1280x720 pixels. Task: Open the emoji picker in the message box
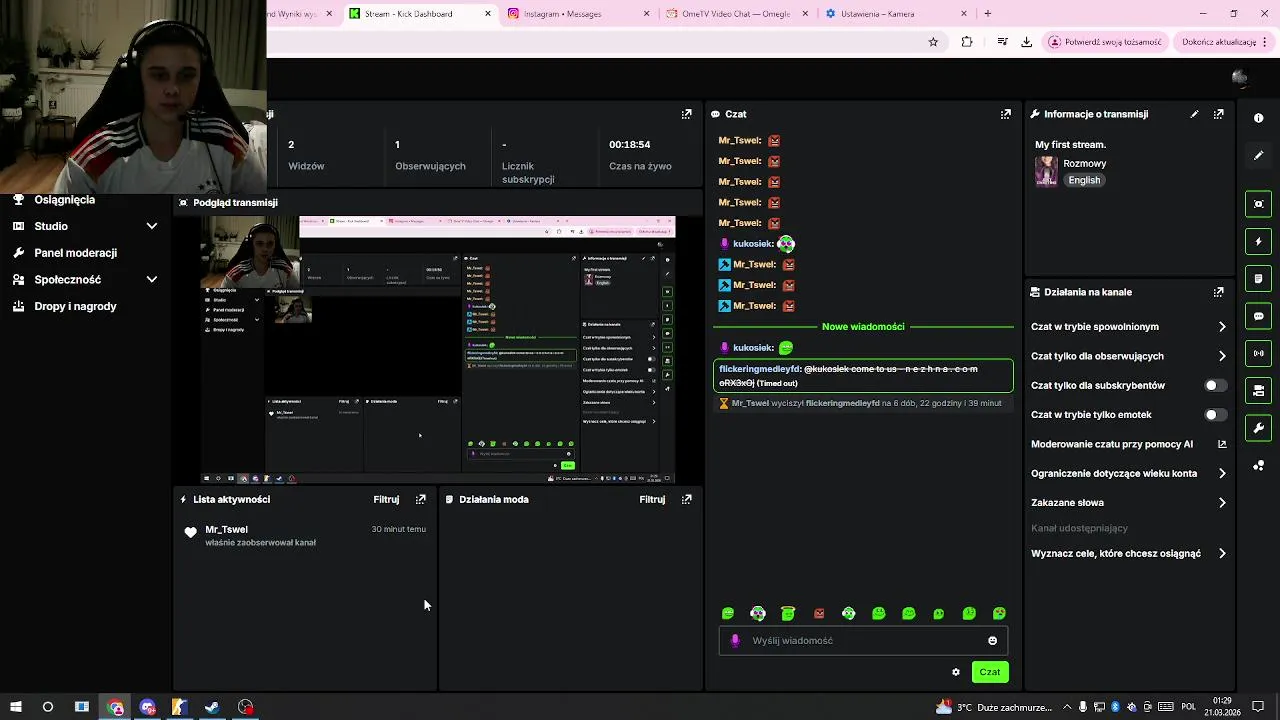coord(992,641)
